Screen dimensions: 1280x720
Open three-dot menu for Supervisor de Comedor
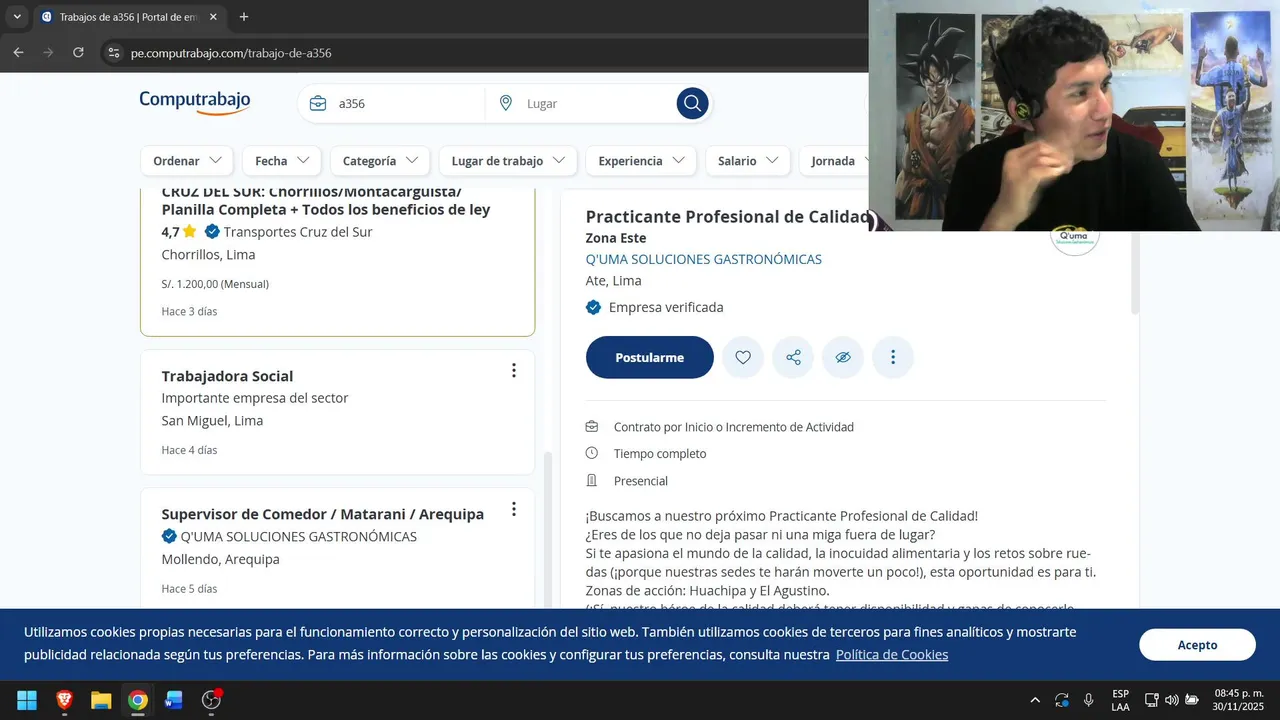click(x=514, y=509)
